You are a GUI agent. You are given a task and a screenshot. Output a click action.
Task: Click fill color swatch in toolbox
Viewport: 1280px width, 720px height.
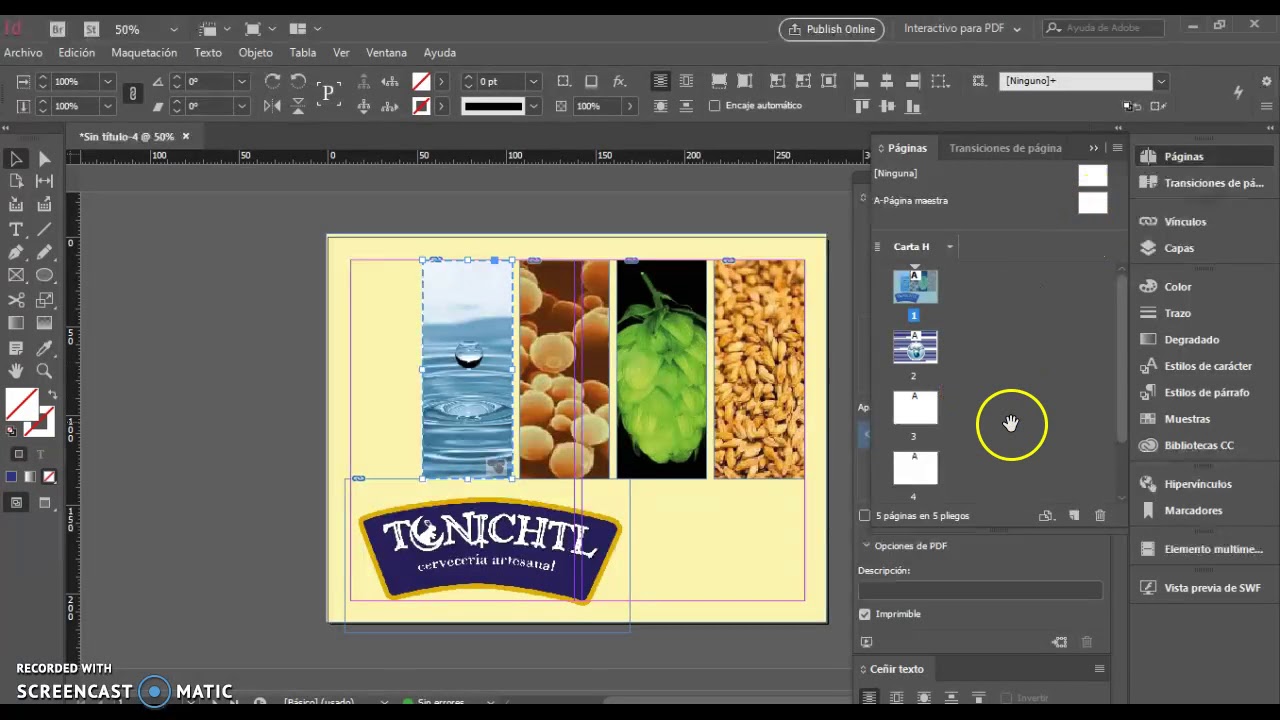(20, 404)
